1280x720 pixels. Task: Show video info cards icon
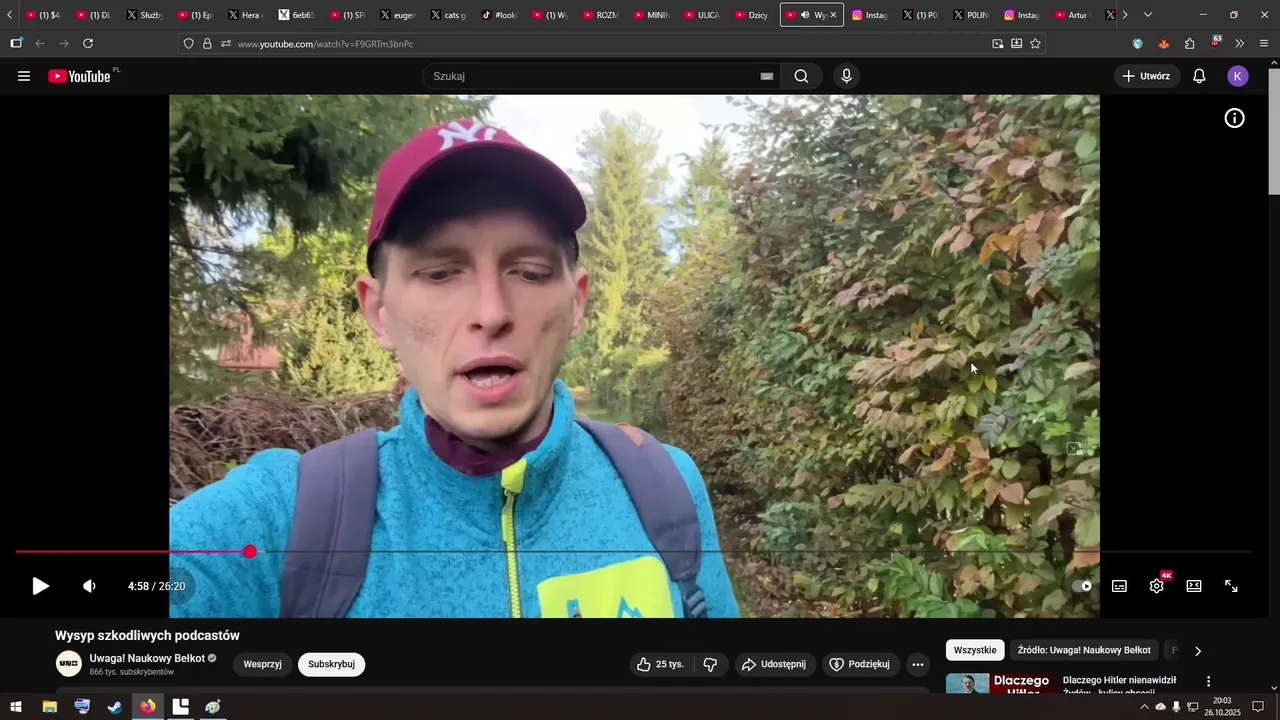[1235, 118]
